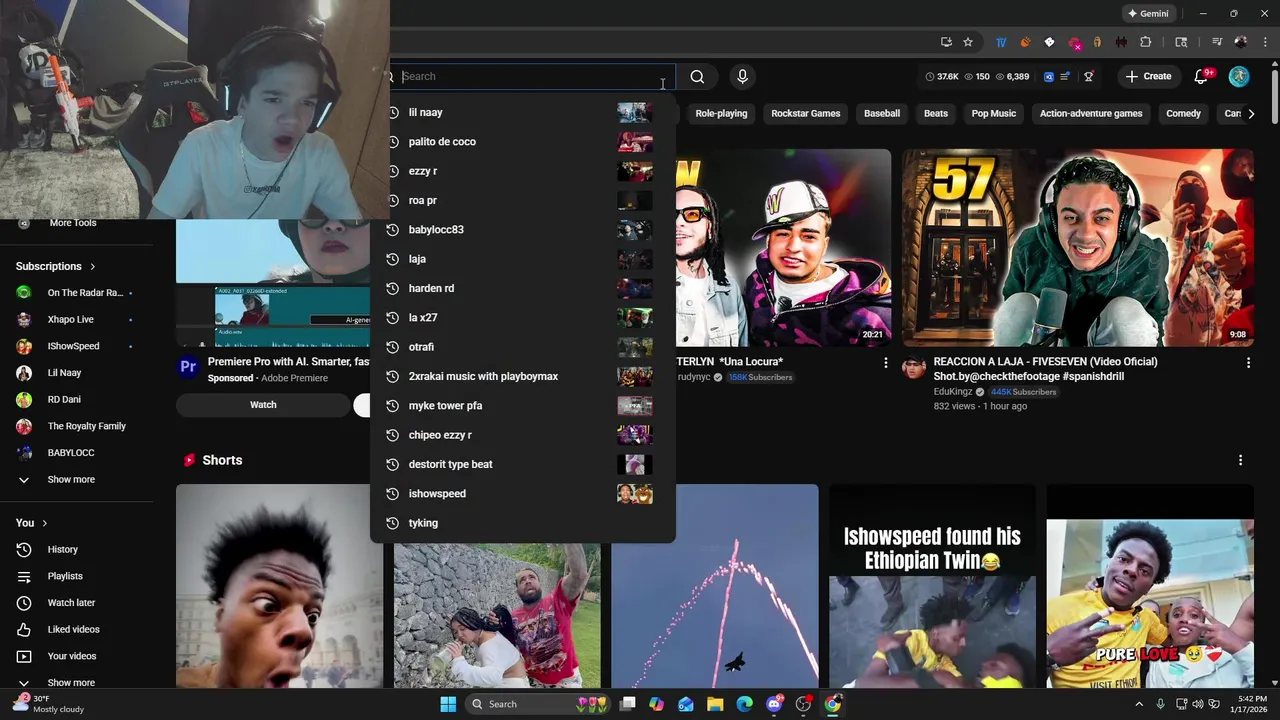
Task: Click the trophy icon in YouTube header
Action: click(x=1089, y=76)
